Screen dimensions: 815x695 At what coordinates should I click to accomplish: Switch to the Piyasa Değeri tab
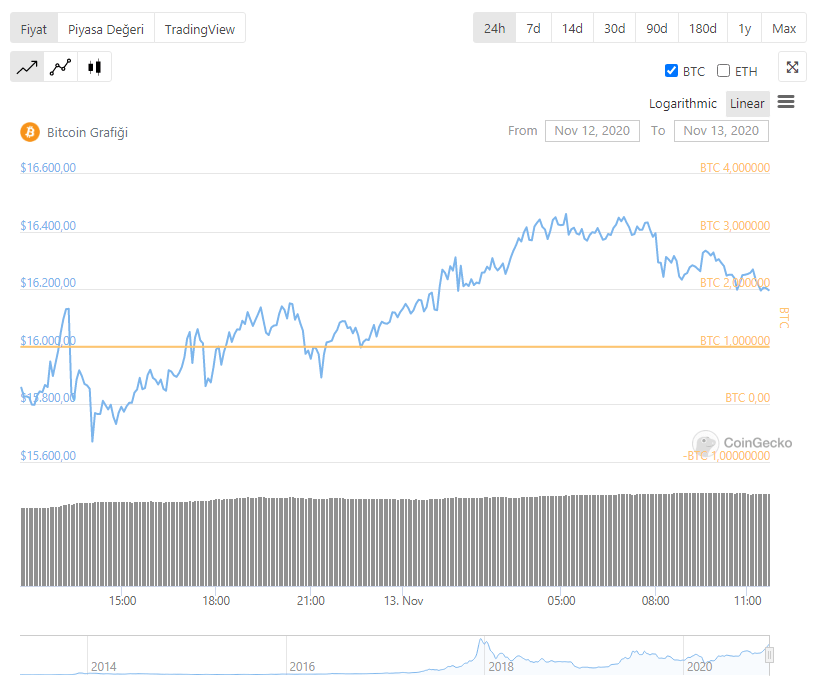pyautogui.click(x=106, y=28)
